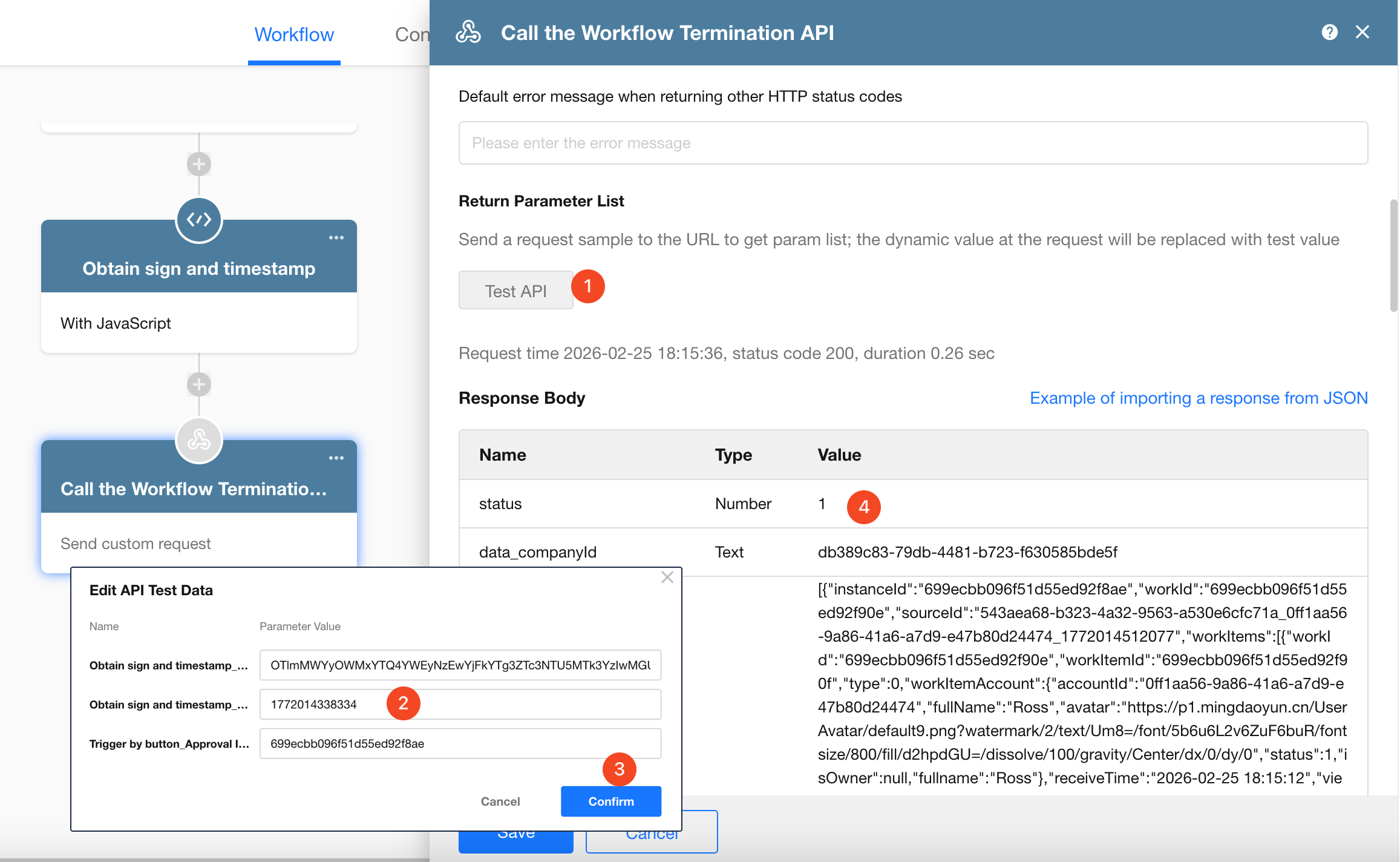Click the webhook icon on Termination node

coord(199,440)
